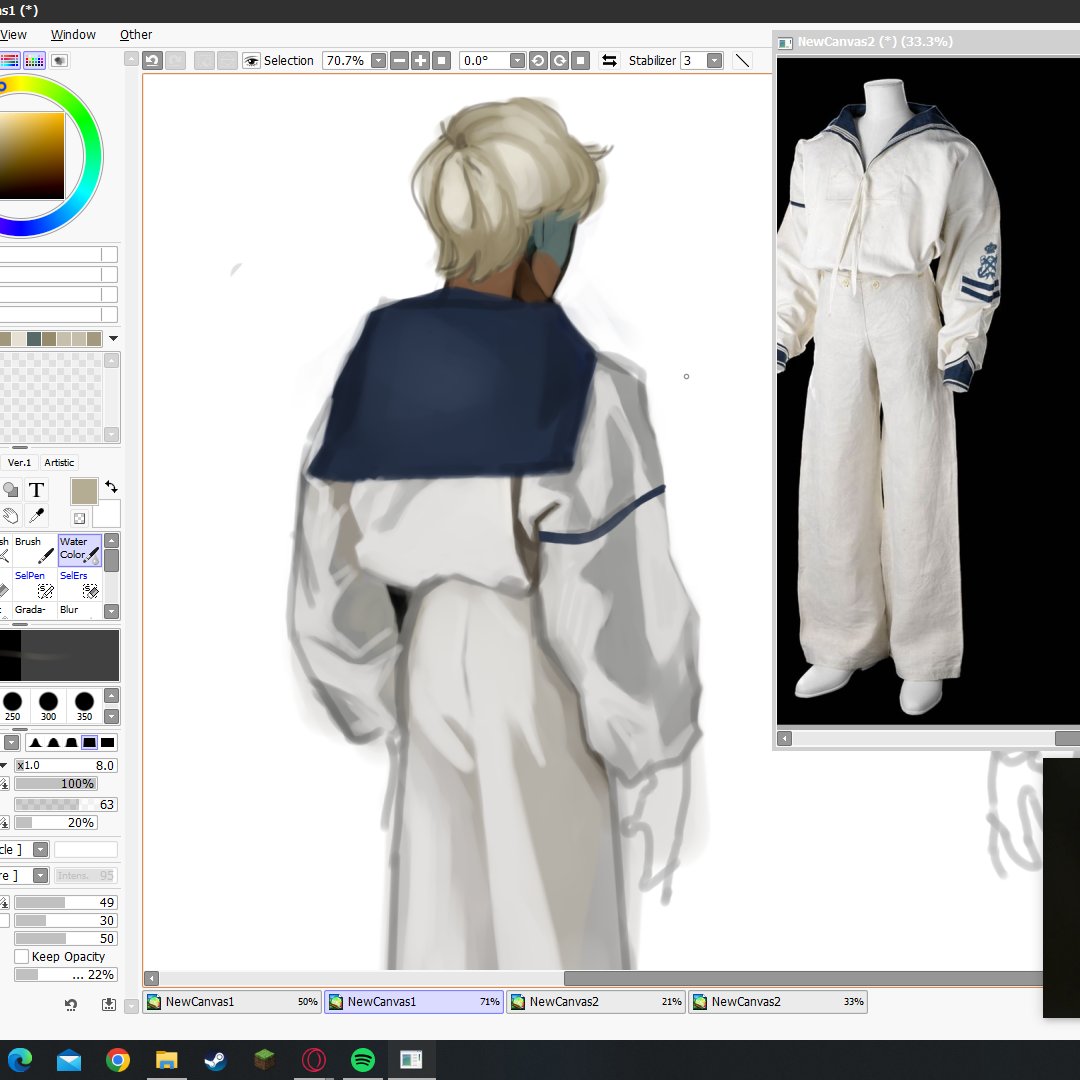Open Steam from the taskbar
The width and height of the screenshot is (1080, 1080).
216,1059
